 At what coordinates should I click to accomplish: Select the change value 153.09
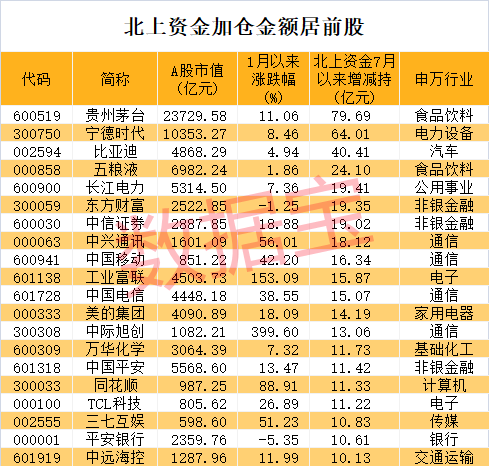coord(275,278)
